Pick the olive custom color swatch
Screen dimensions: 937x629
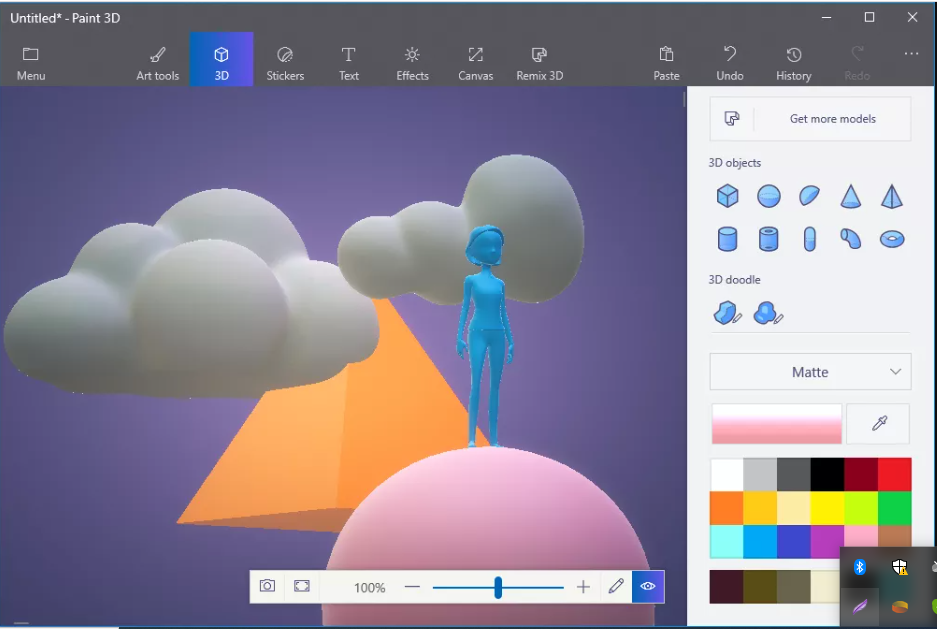coord(760,587)
